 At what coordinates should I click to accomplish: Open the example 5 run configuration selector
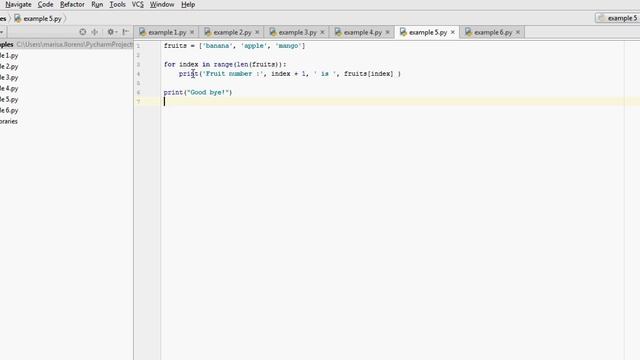pos(618,18)
